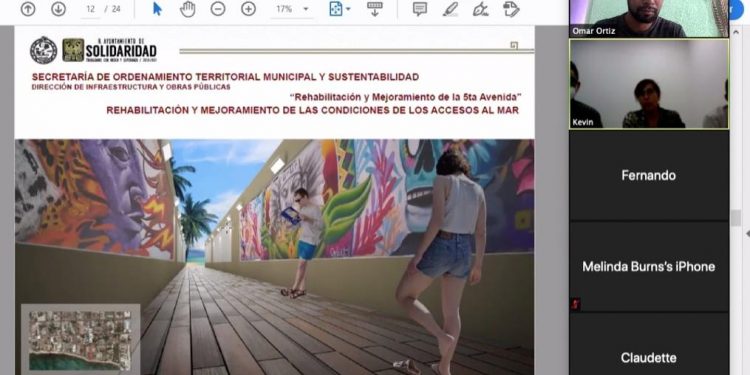This screenshot has height=375, width=750.
Task: Click 'ACCESOS AL MAR' title line
Action: [312, 110]
